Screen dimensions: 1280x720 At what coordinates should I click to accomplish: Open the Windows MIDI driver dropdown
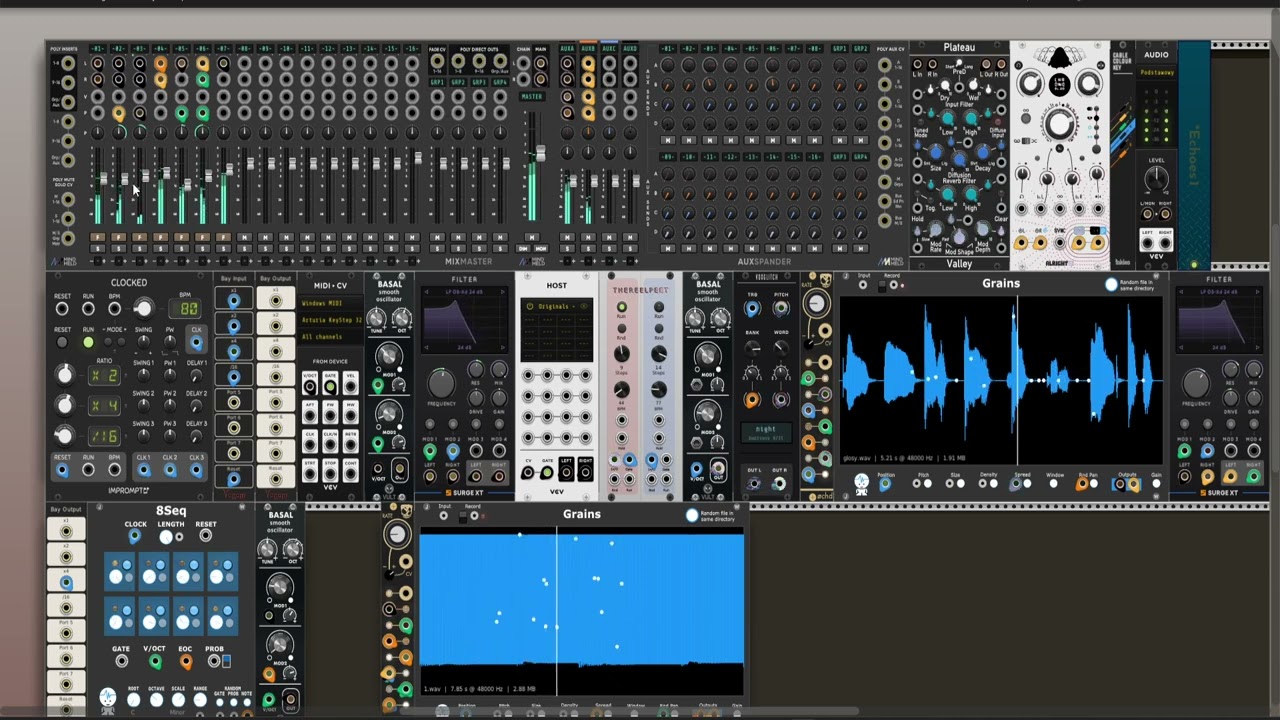point(329,303)
